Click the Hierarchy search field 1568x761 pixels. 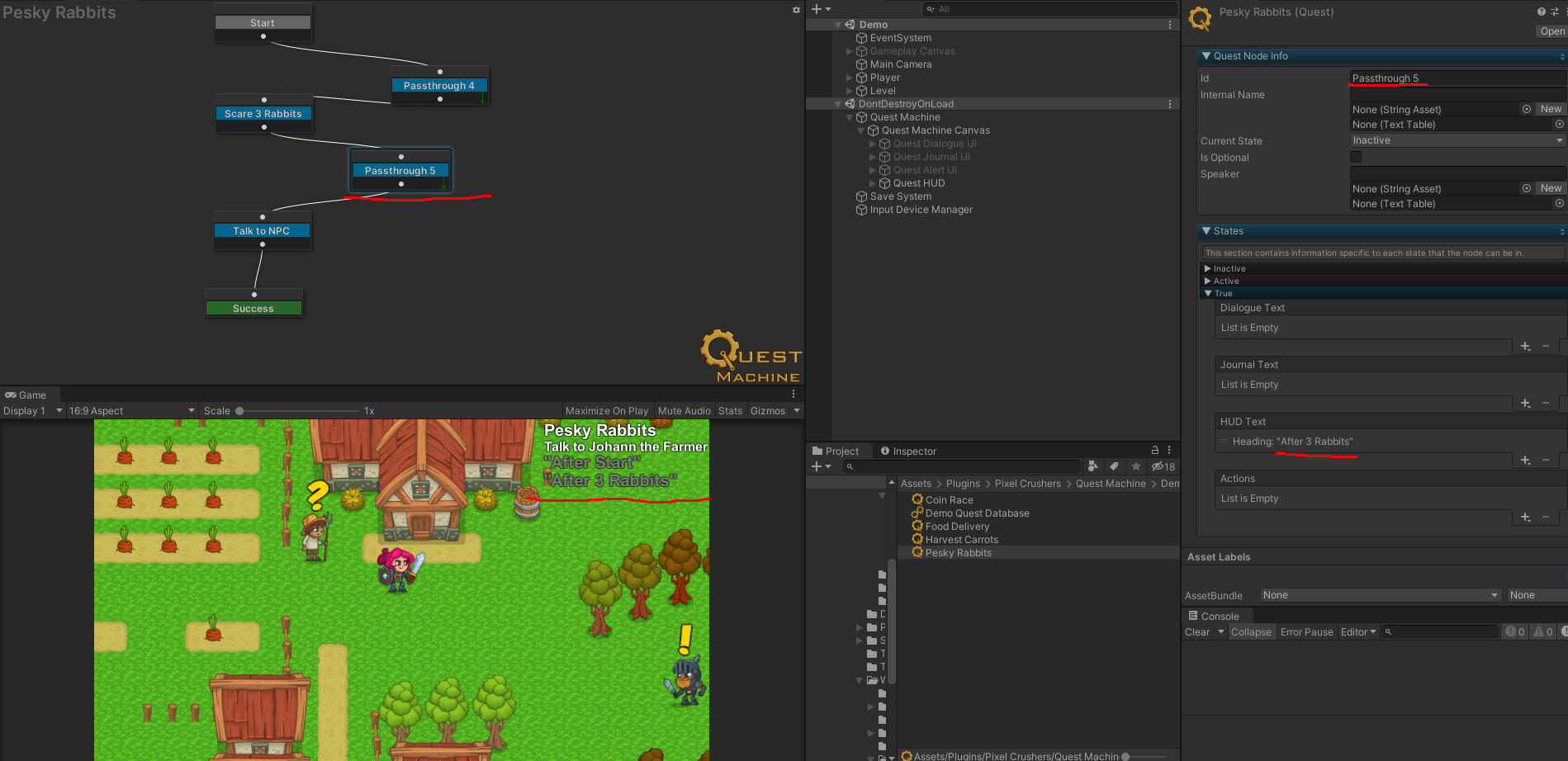(1049, 9)
